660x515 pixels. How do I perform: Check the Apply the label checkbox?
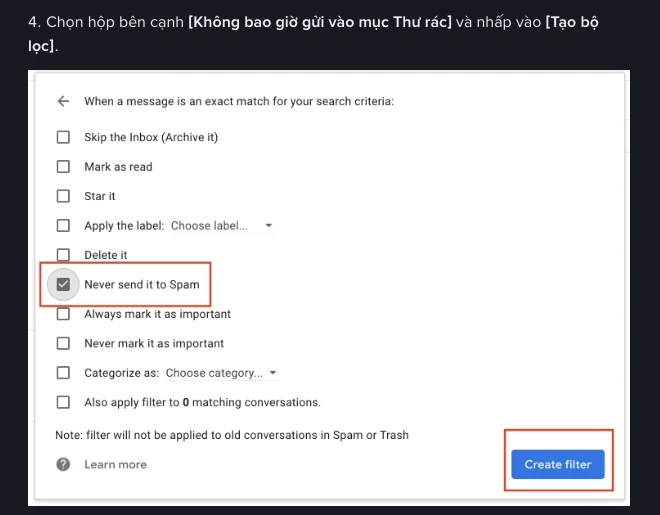point(63,226)
